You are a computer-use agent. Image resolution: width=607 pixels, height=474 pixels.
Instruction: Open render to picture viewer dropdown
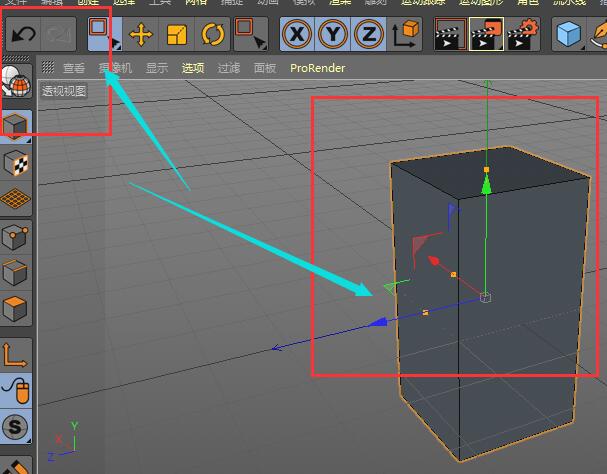tap(486, 36)
